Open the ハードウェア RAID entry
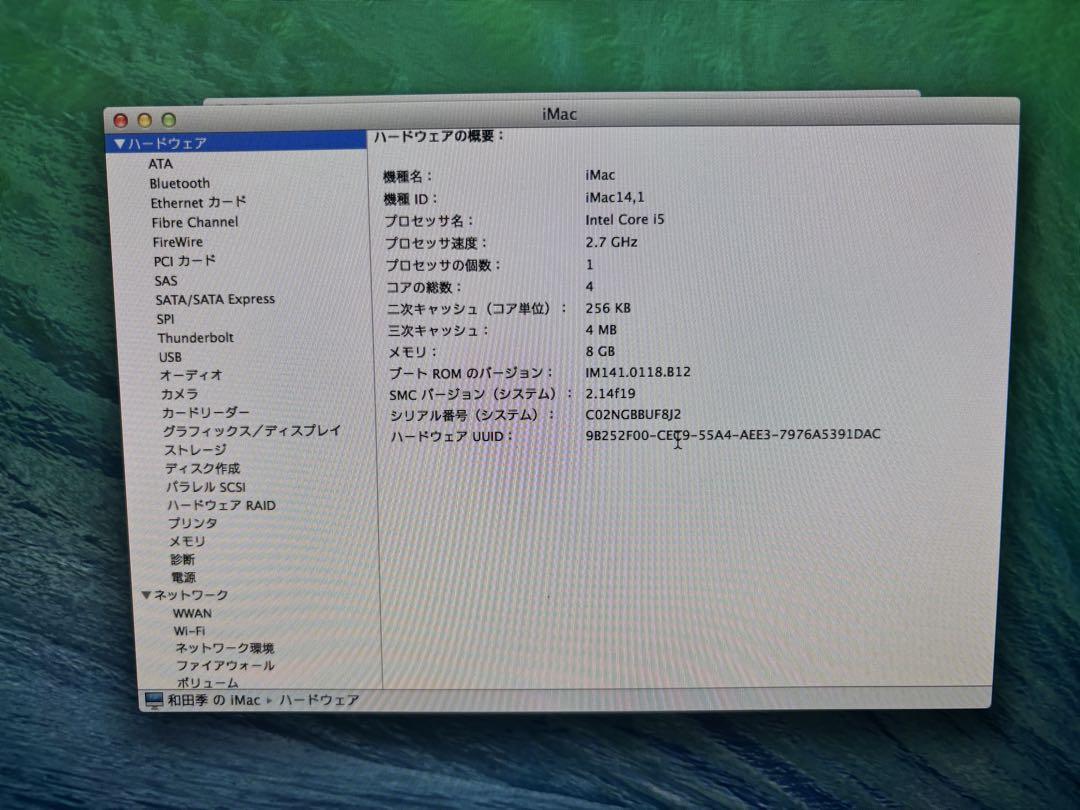 coord(221,506)
